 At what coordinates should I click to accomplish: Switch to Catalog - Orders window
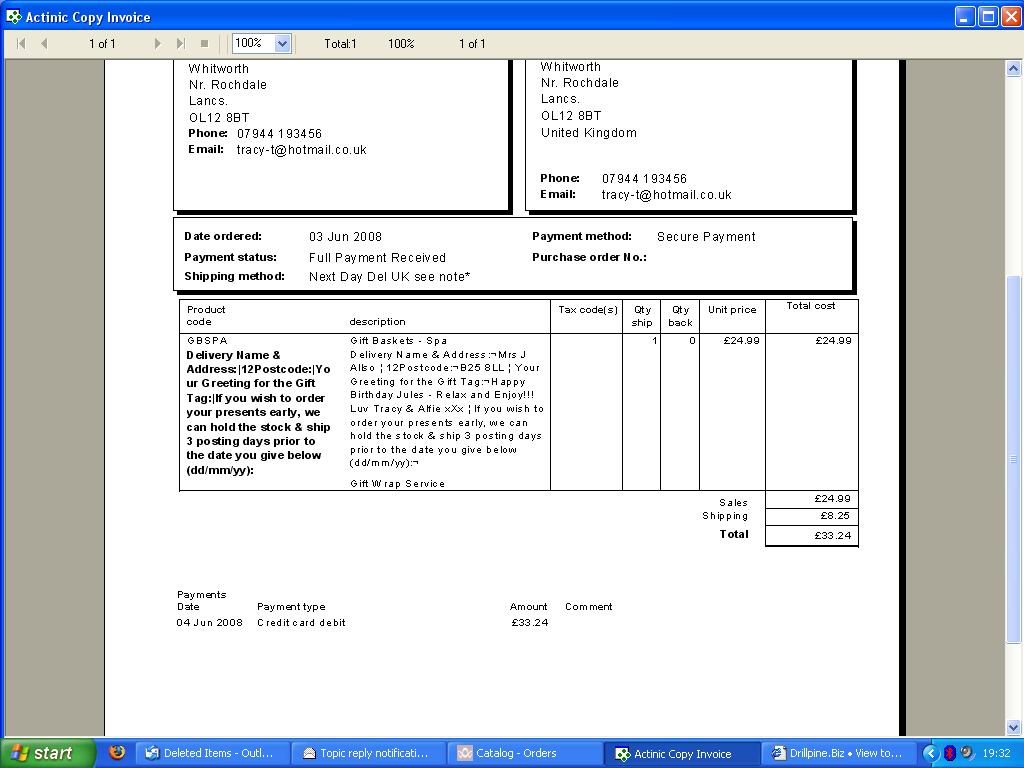[523, 754]
